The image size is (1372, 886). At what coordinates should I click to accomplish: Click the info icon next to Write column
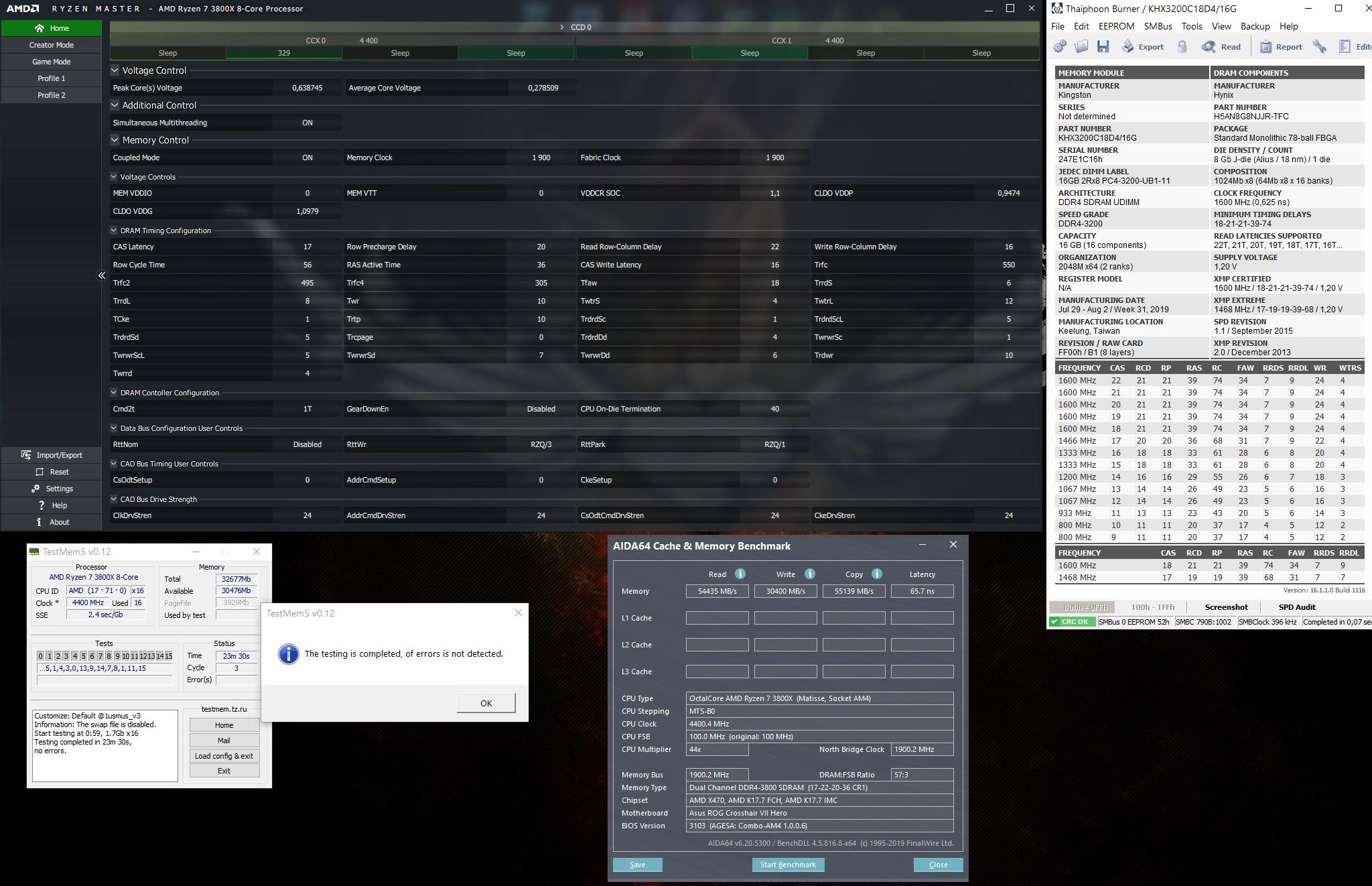pyautogui.click(x=809, y=574)
